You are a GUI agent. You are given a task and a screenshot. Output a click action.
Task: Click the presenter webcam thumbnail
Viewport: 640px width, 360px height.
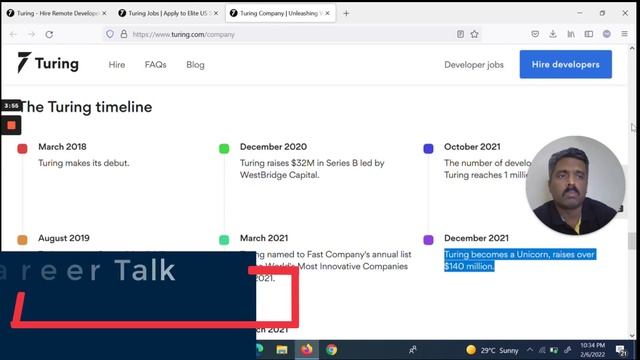tap(575, 185)
